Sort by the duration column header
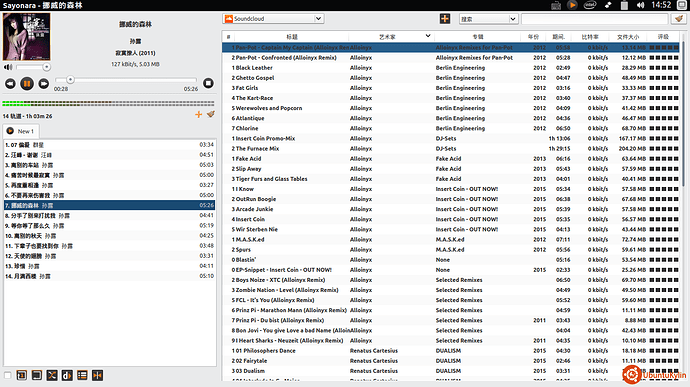The width and height of the screenshot is (690, 387). click(558, 37)
